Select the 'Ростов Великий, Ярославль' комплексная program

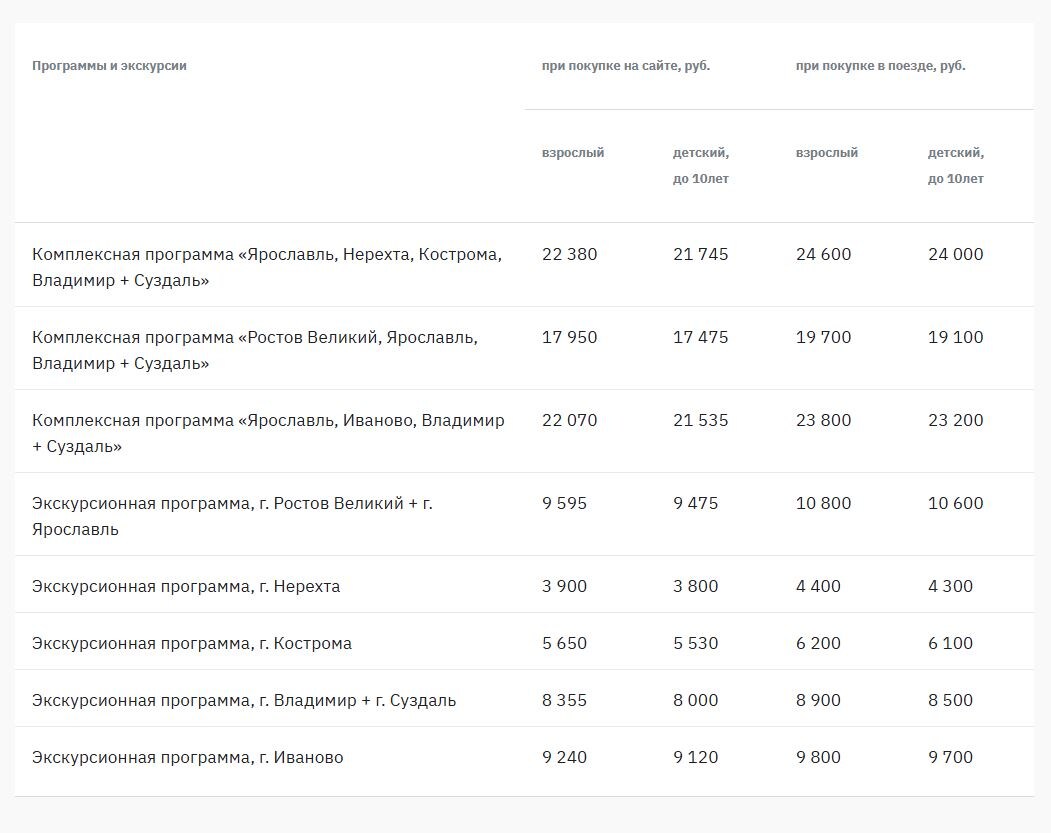255,350
